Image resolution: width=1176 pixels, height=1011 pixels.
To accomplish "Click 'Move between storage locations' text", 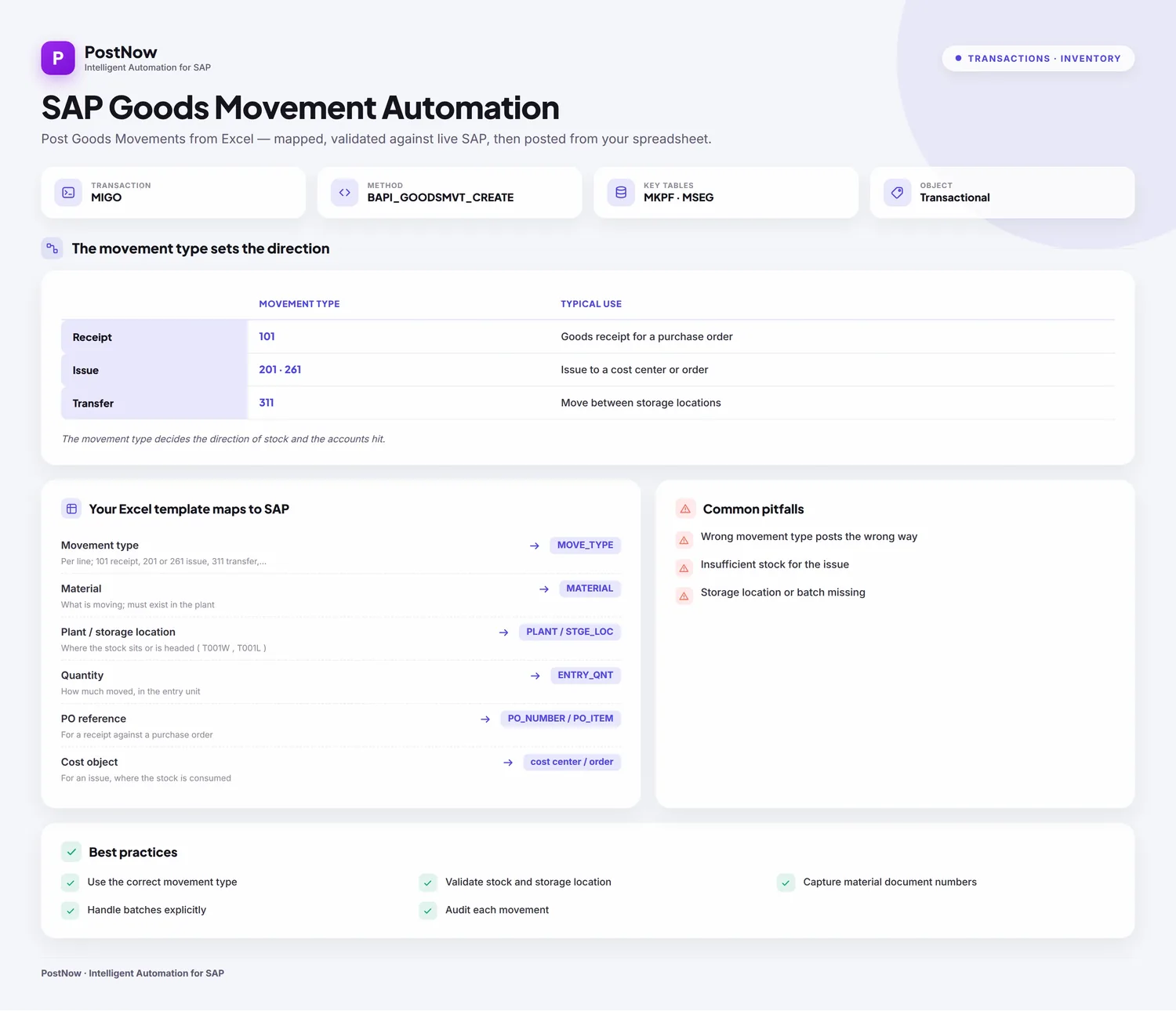I will click(x=641, y=403).
